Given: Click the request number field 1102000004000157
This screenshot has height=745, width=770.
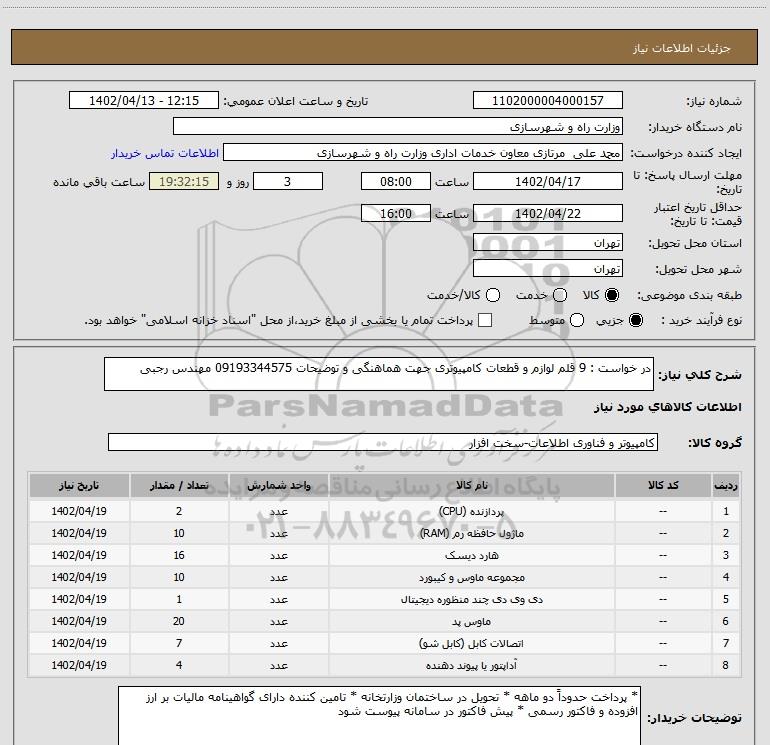Looking at the screenshot, I should click(548, 101).
